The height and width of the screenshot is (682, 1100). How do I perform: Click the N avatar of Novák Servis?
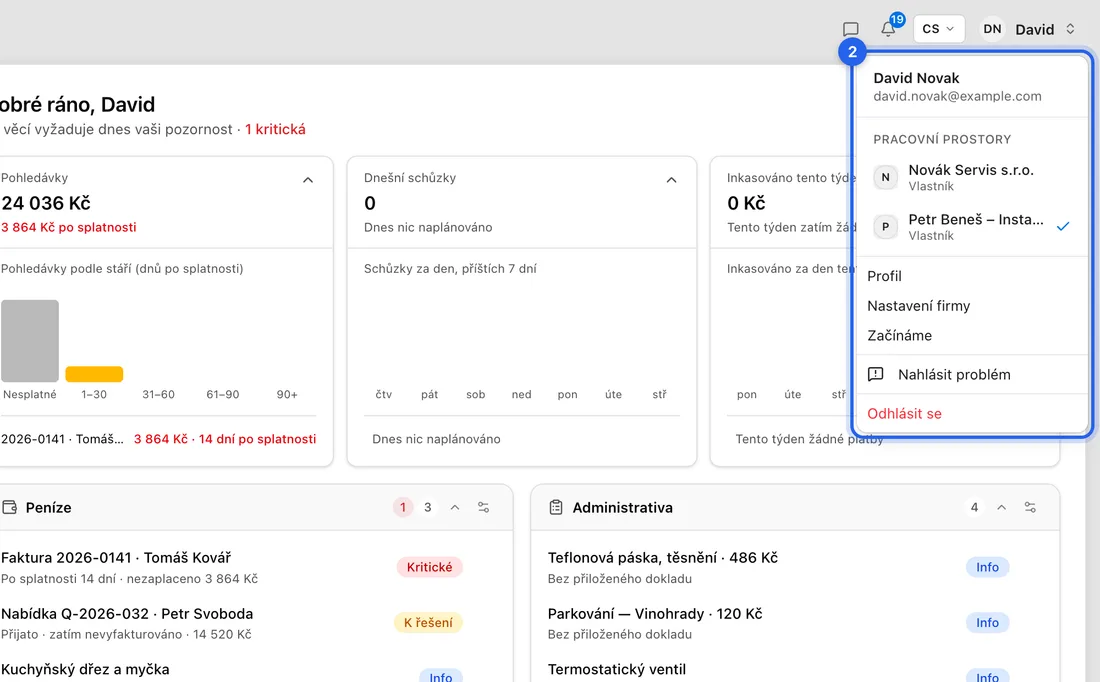tap(885, 178)
